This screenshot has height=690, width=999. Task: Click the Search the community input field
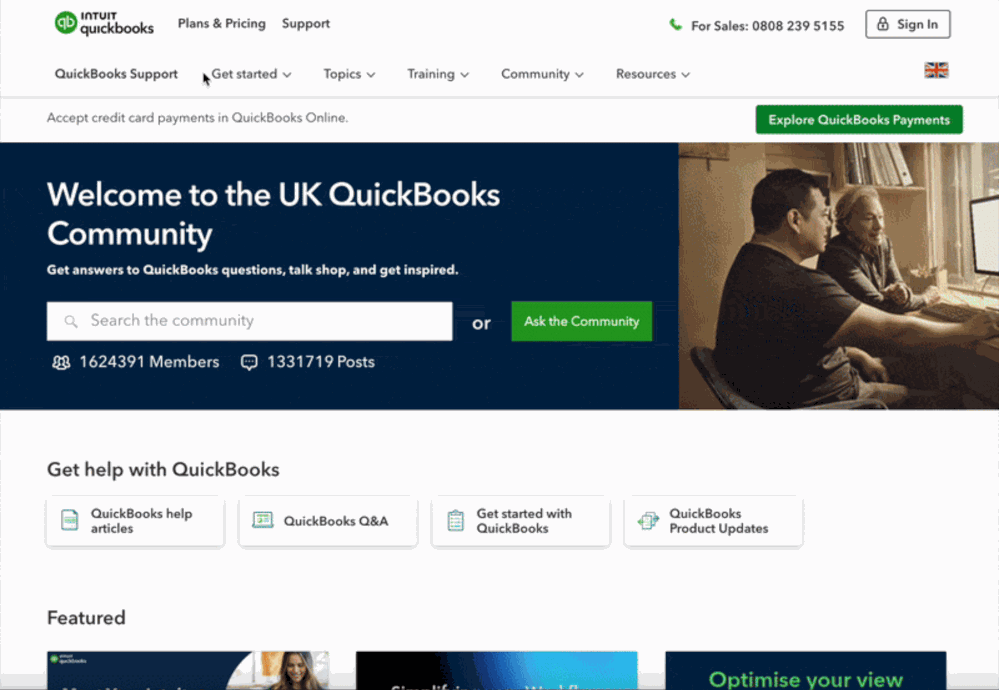250,321
